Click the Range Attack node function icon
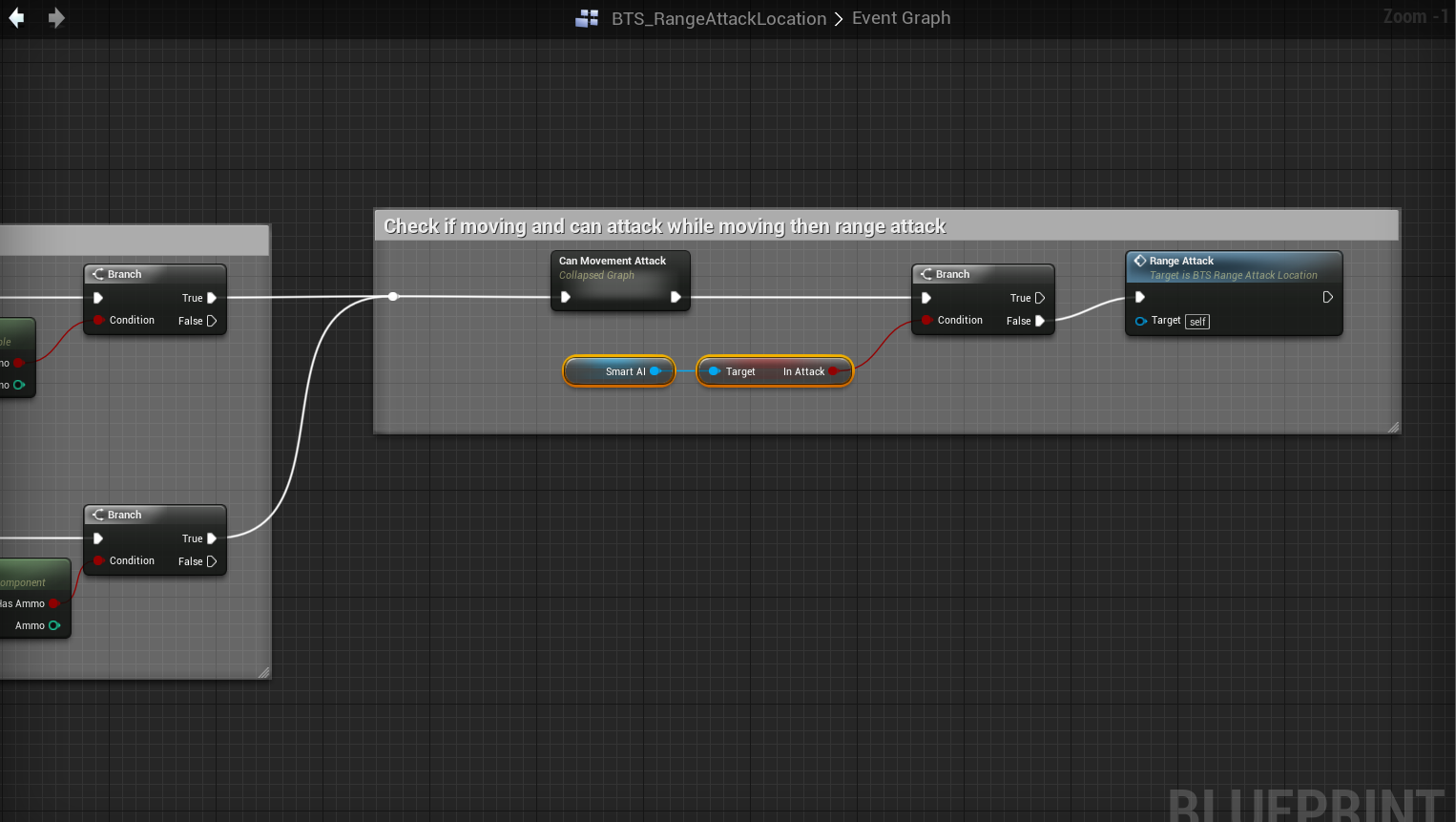 1139,261
